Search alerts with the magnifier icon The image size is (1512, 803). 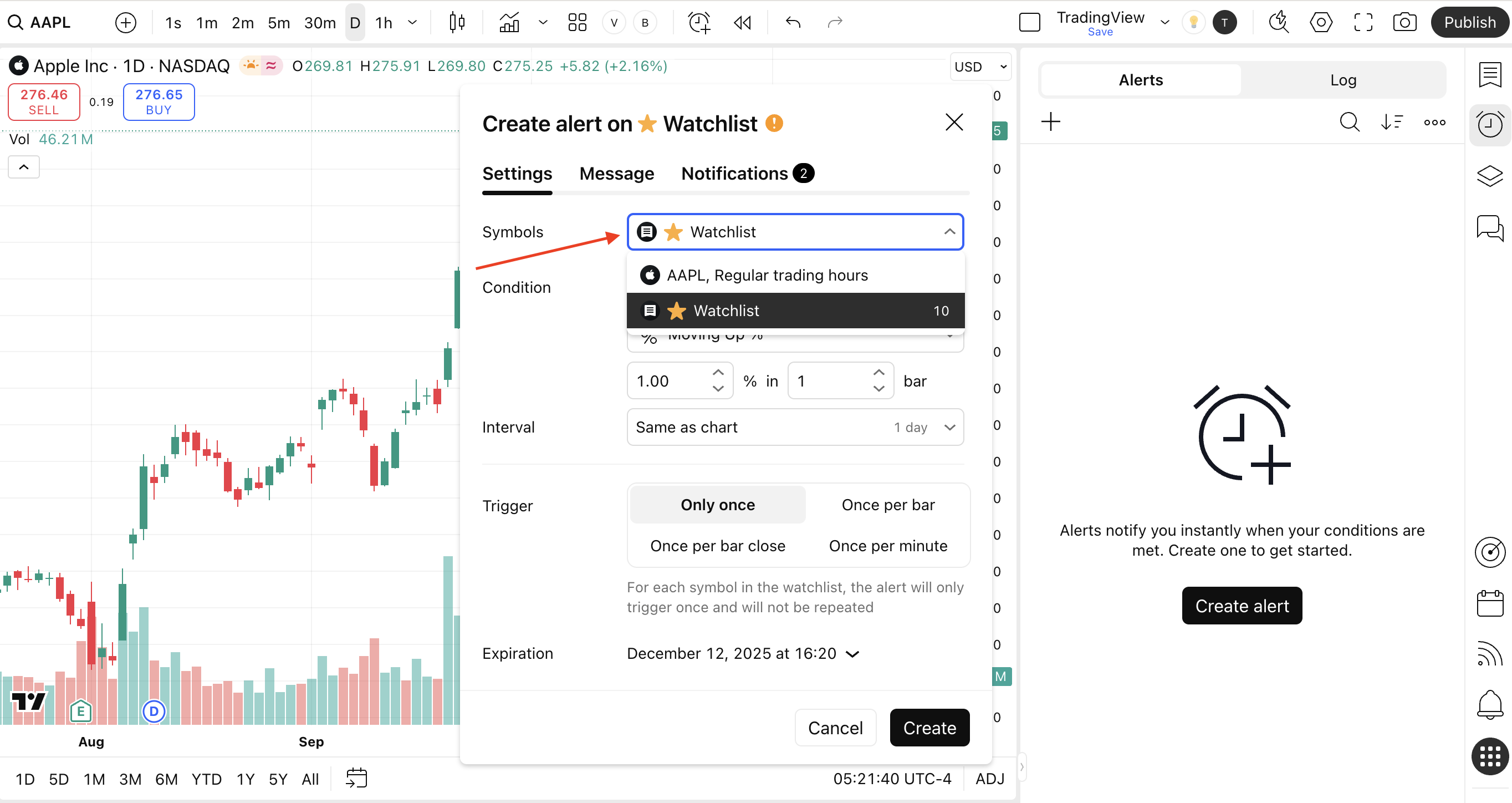click(1349, 122)
